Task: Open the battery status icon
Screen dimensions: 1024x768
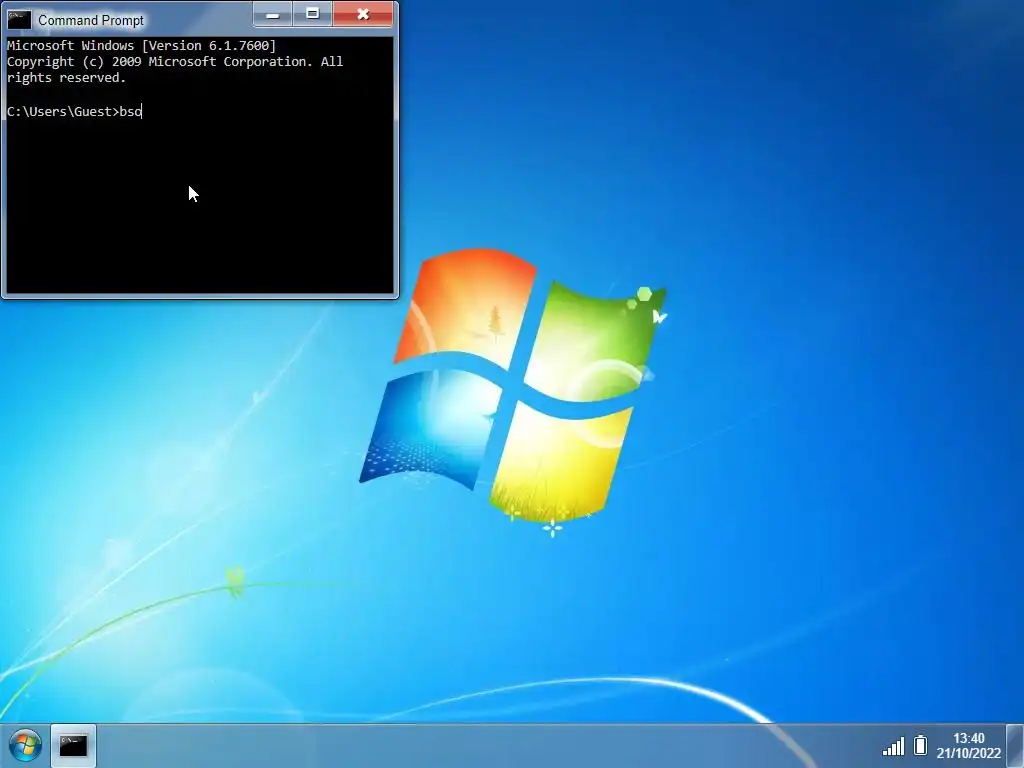Action: click(x=920, y=745)
